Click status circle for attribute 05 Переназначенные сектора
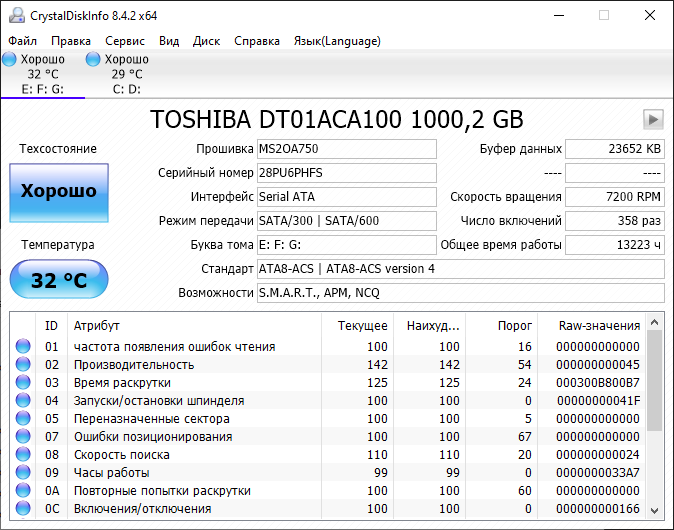Screen dimensions: 674x530 [23, 419]
